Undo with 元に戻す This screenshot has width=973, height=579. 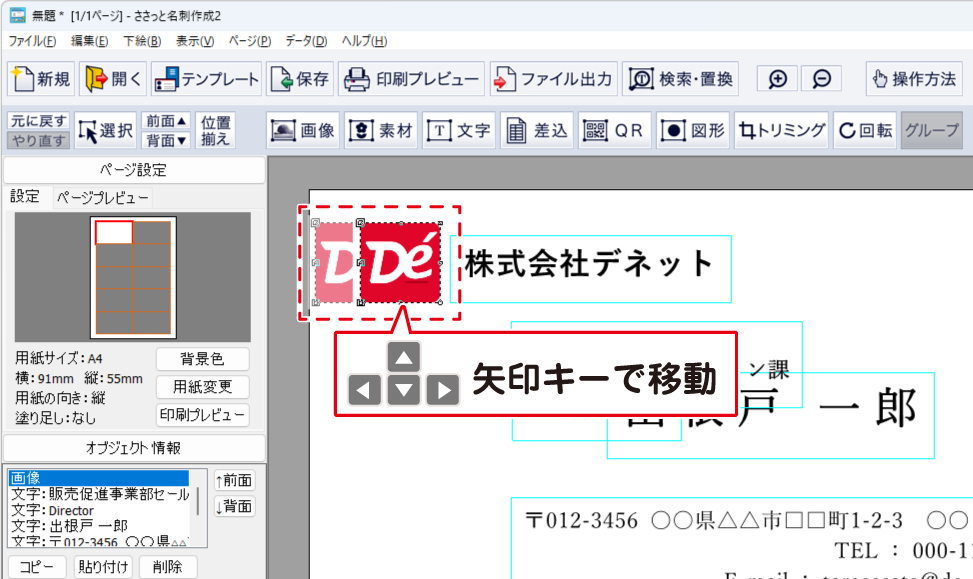point(38,121)
